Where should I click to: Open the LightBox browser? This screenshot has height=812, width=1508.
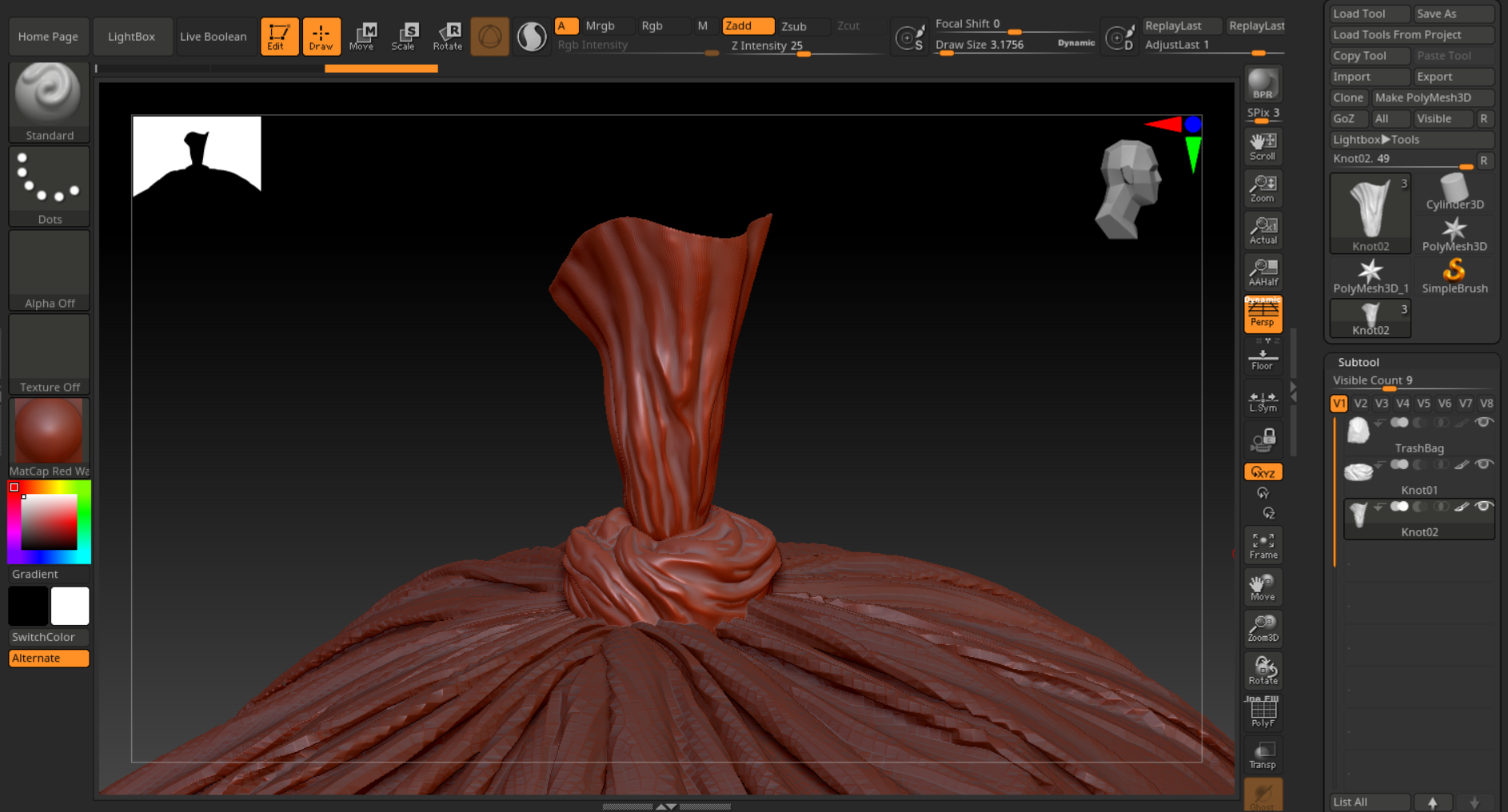coord(132,37)
